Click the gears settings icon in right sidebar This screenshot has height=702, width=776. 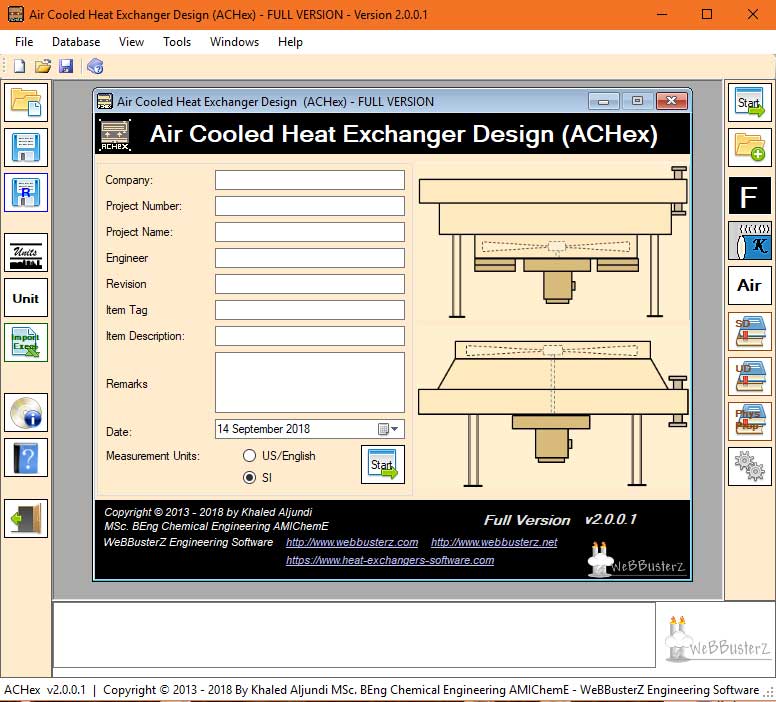[x=749, y=466]
